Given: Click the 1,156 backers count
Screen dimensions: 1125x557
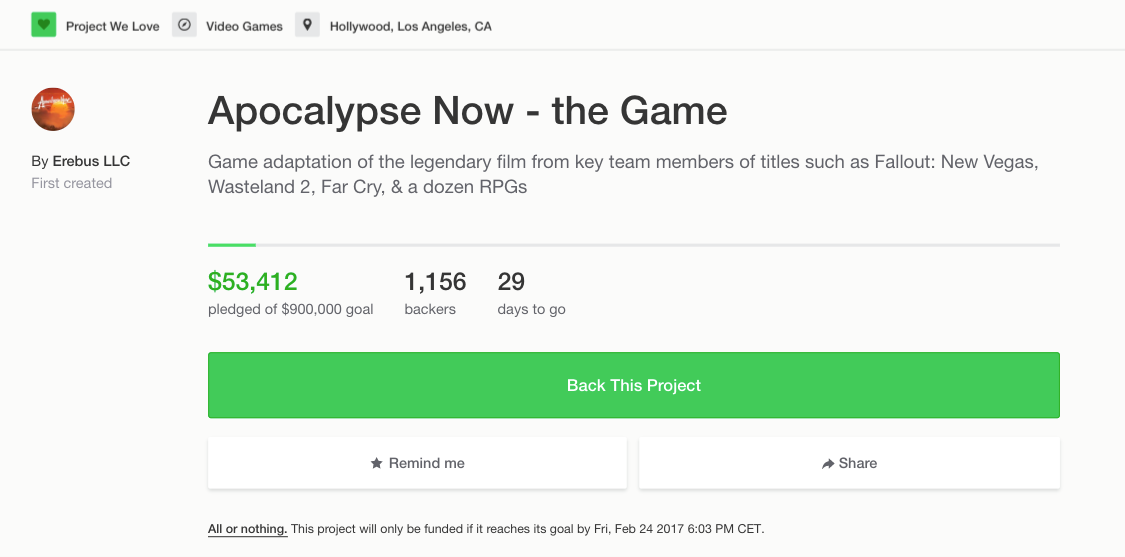Looking at the screenshot, I should [435, 282].
